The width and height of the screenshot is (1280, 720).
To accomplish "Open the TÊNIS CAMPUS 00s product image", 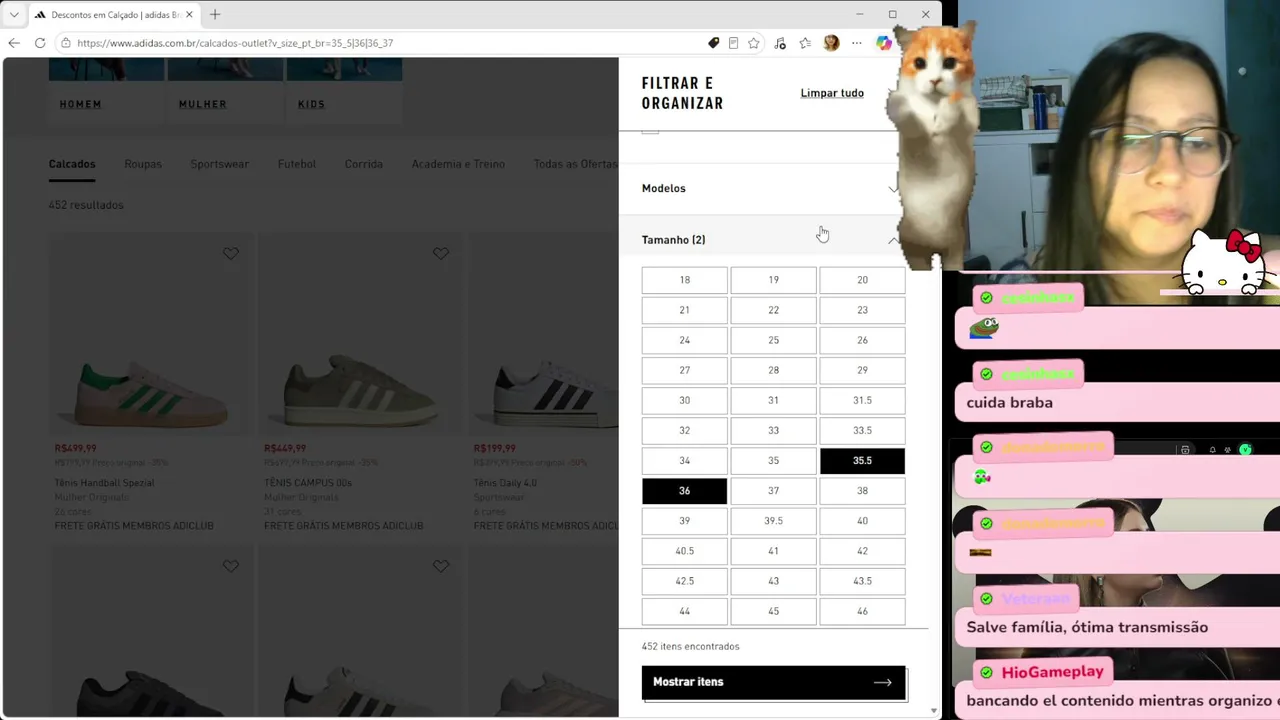I will coord(362,335).
